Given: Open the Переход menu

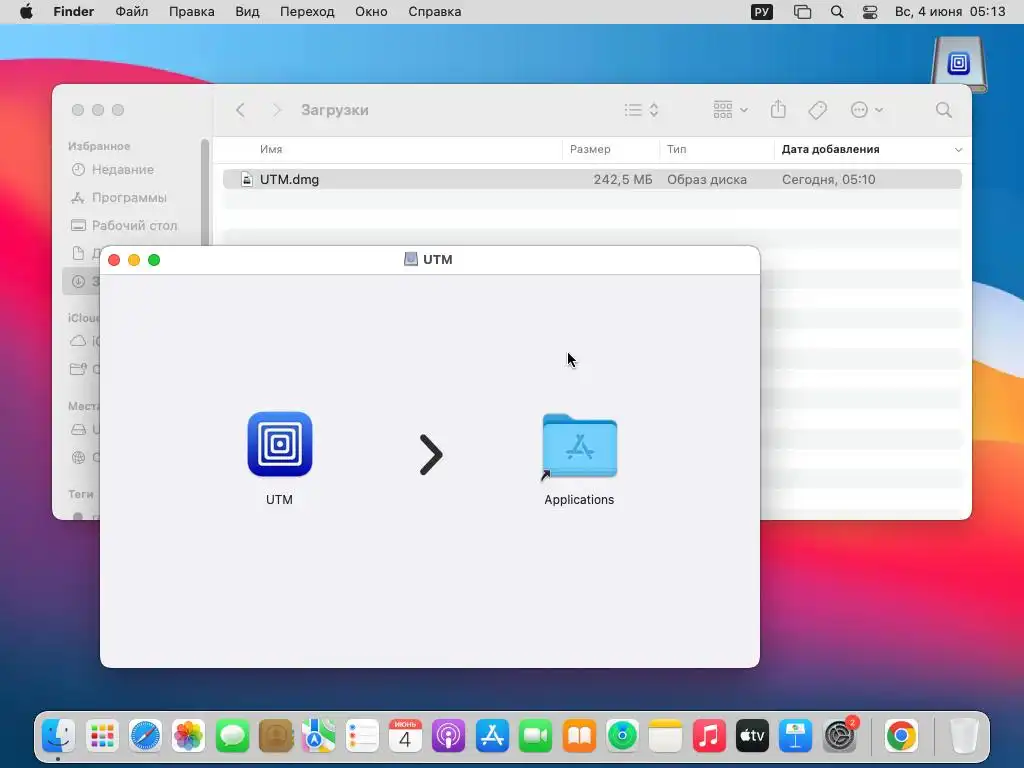Looking at the screenshot, I should click(307, 12).
